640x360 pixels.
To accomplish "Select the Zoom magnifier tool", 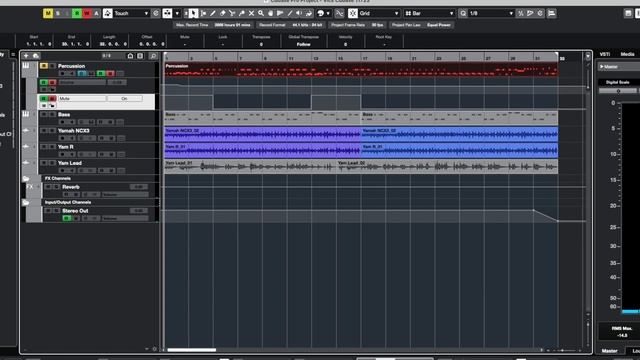I will (261, 13).
